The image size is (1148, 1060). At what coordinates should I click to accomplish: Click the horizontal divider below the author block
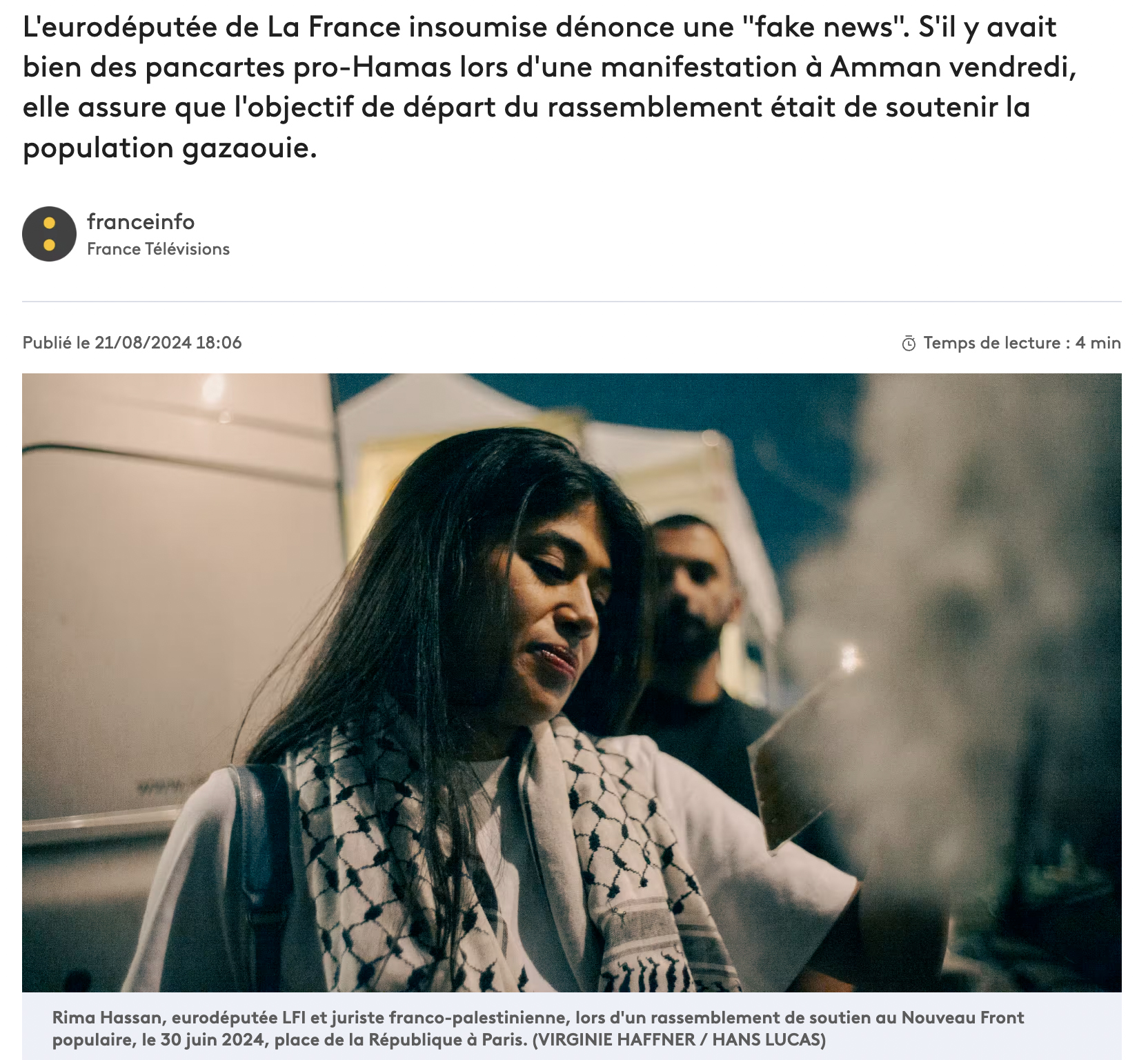571,302
